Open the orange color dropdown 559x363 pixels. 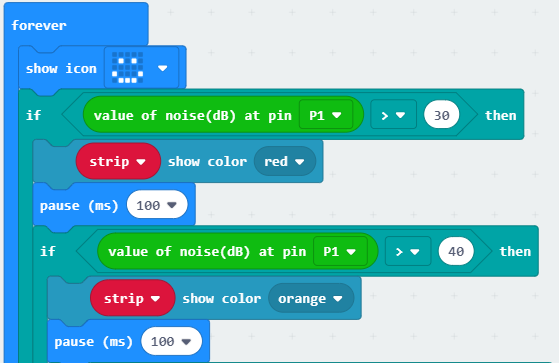click(x=311, y=298)
